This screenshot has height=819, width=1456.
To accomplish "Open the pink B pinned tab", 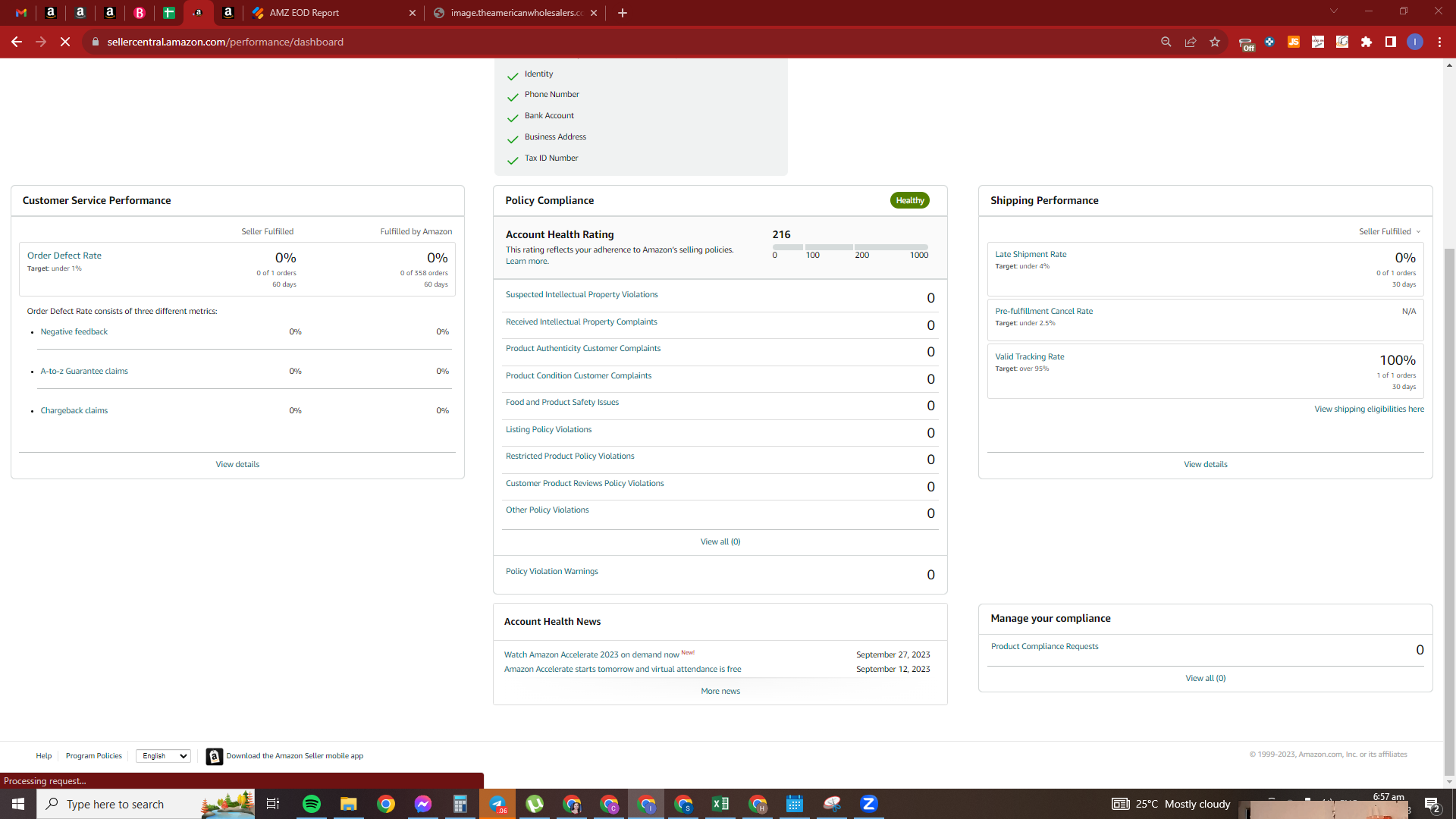I will click(x=140, y=13).
